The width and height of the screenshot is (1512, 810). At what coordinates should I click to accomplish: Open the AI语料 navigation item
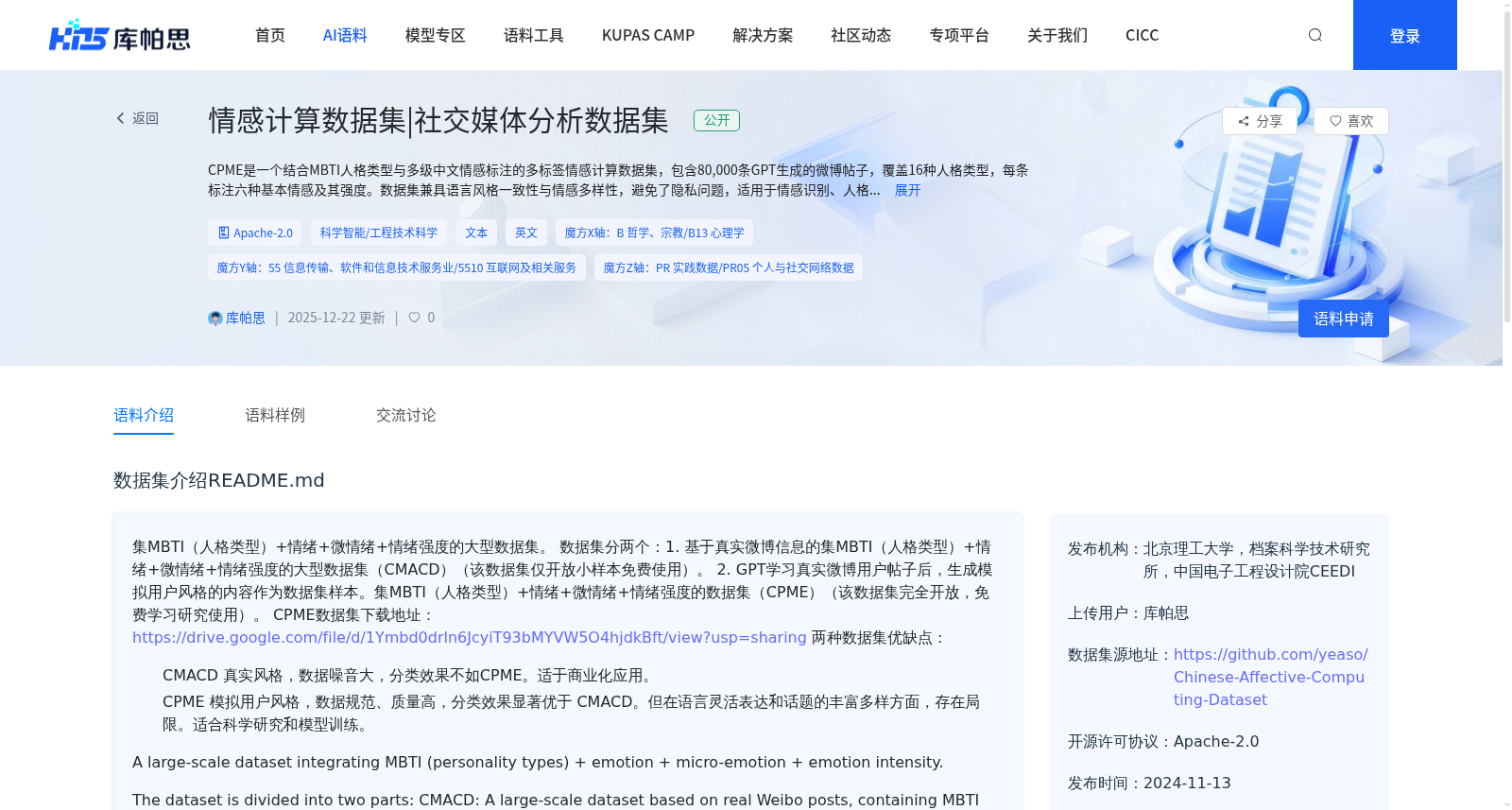(345, 35)
